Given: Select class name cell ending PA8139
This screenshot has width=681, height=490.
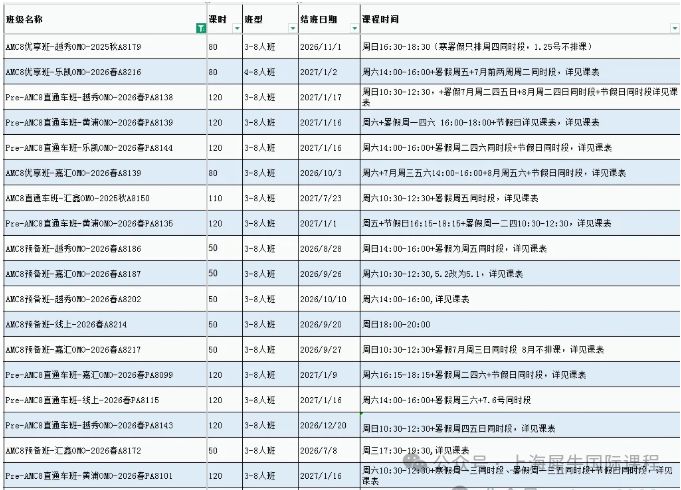Looking at the screenshot, I should [x=105, y=122].
